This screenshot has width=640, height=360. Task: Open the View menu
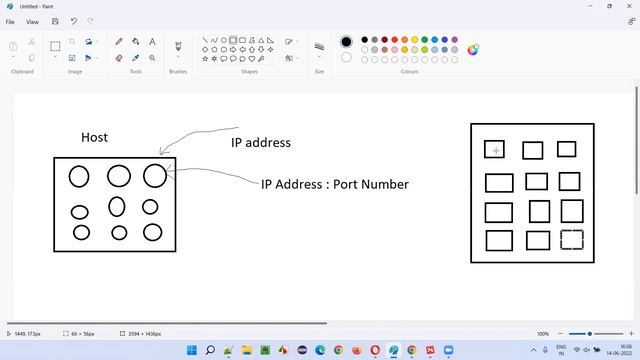coord(32,22)
